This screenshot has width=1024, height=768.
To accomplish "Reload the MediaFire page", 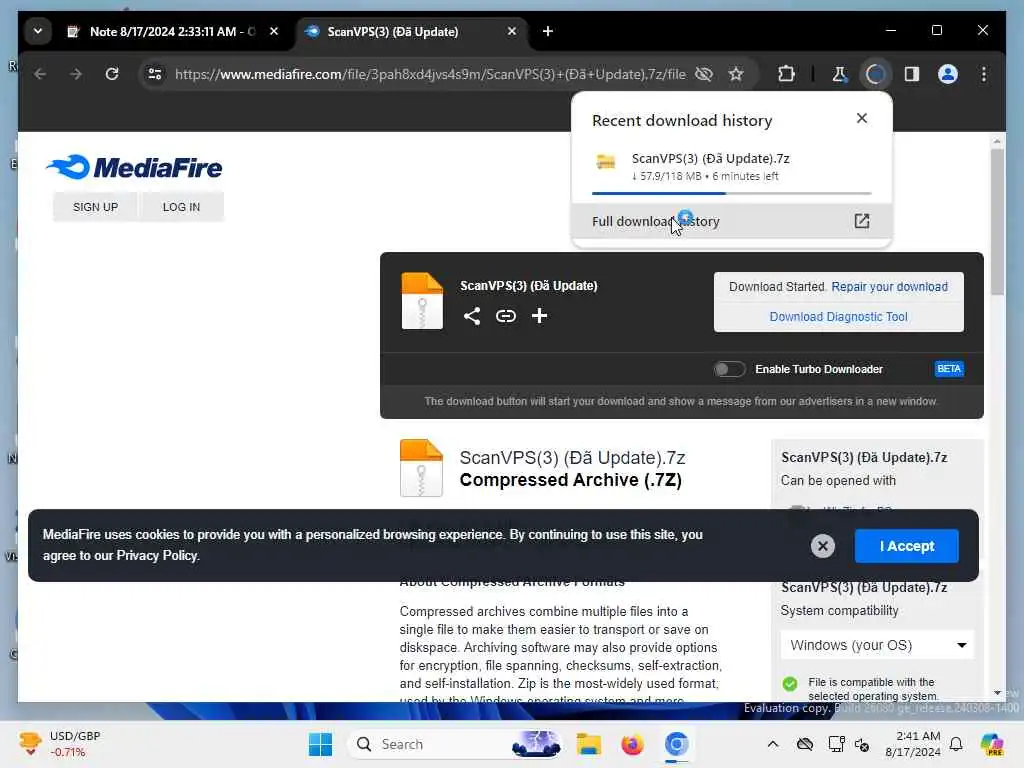I will [x=112, y=74].
